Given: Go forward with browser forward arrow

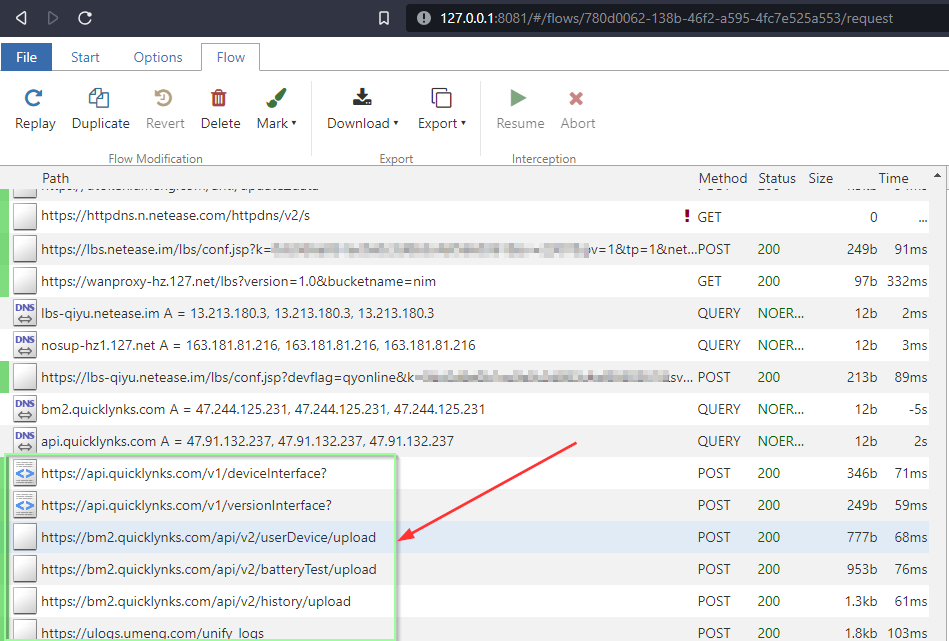Looking at the screenshot, I should (53, 18).
